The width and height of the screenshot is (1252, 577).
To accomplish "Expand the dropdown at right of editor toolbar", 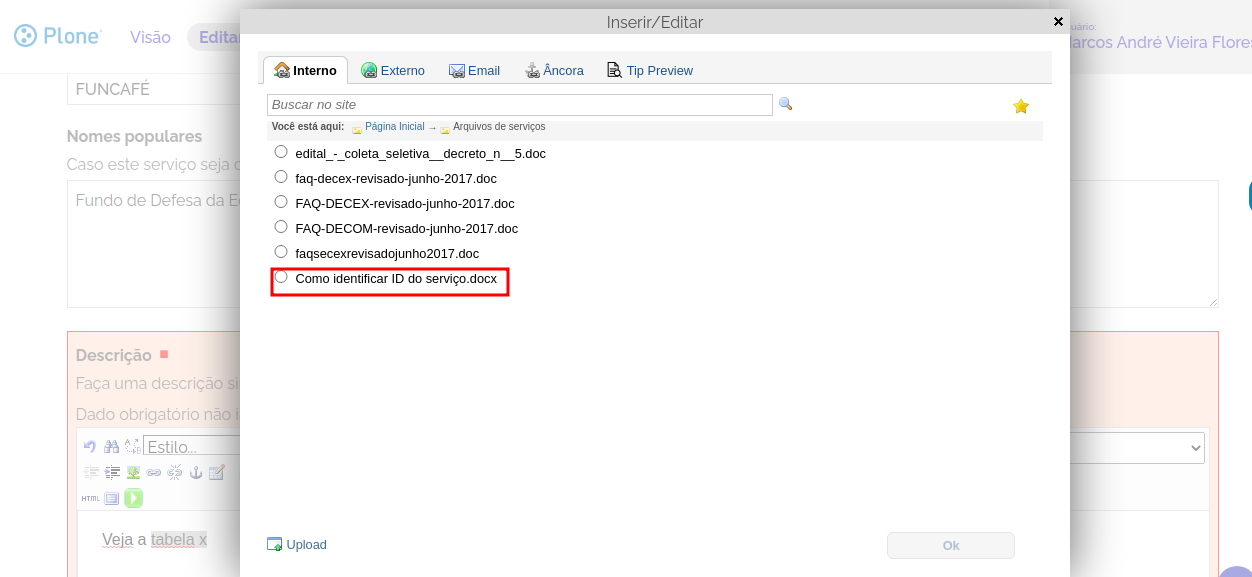I will click(1194, 449).
